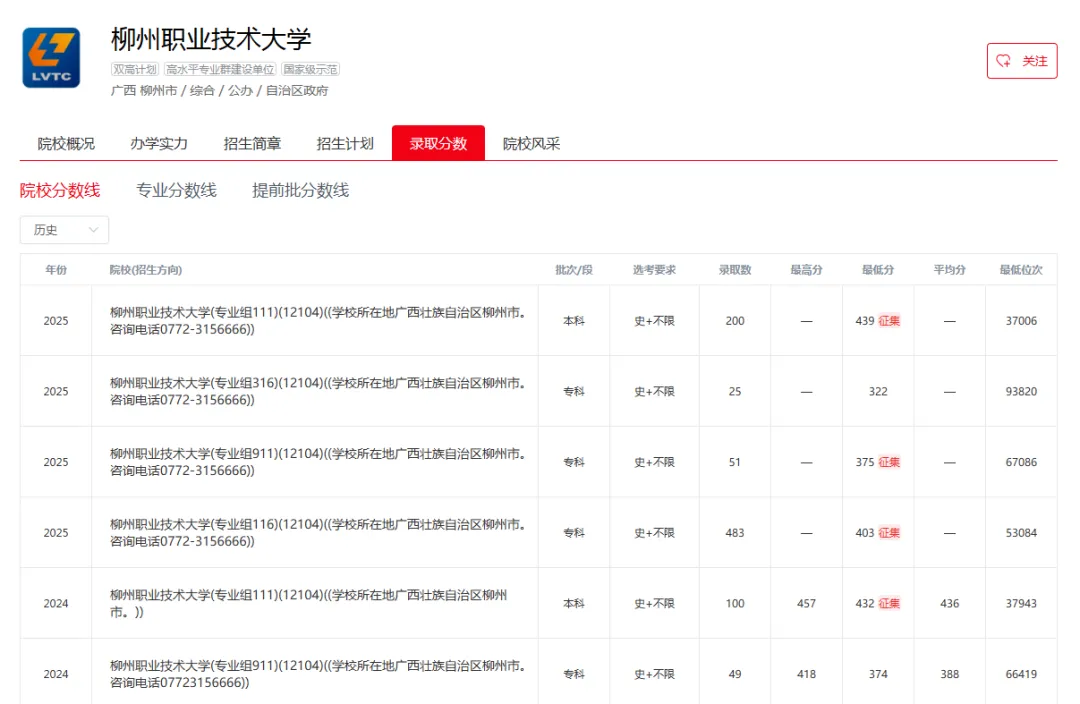The width and height of the screenshot is (1080, 704).
Task: Click the 批次/段 column header
Action: (x=574, y=269)
